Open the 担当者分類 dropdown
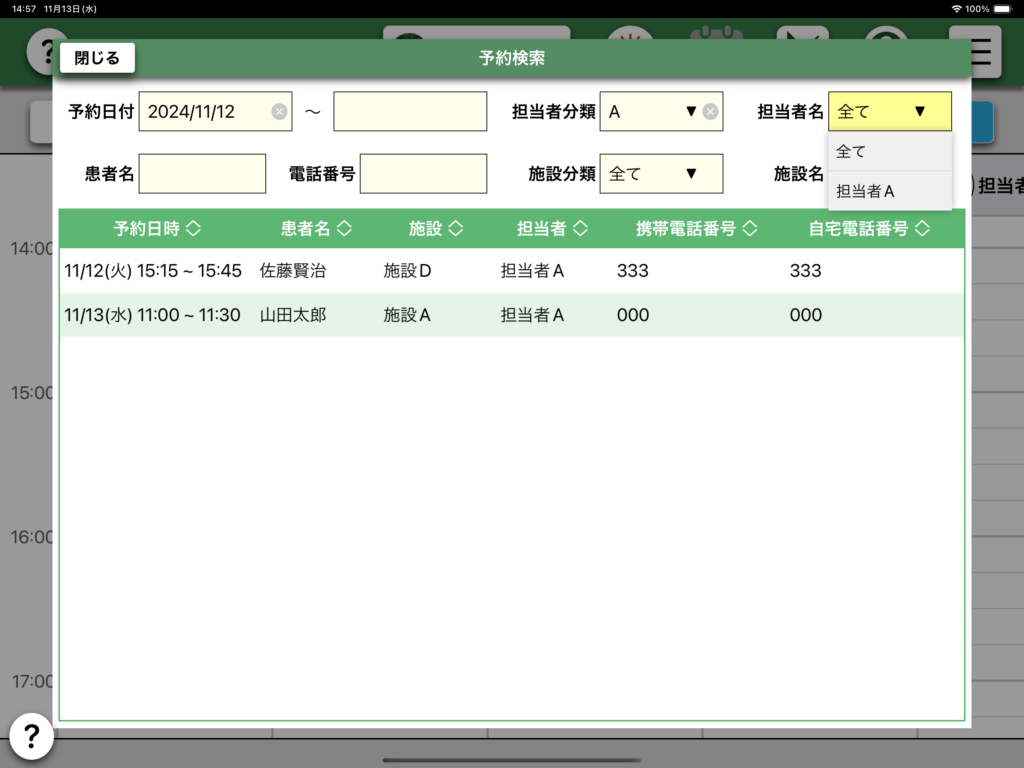1024x768 pixels. 650,112
